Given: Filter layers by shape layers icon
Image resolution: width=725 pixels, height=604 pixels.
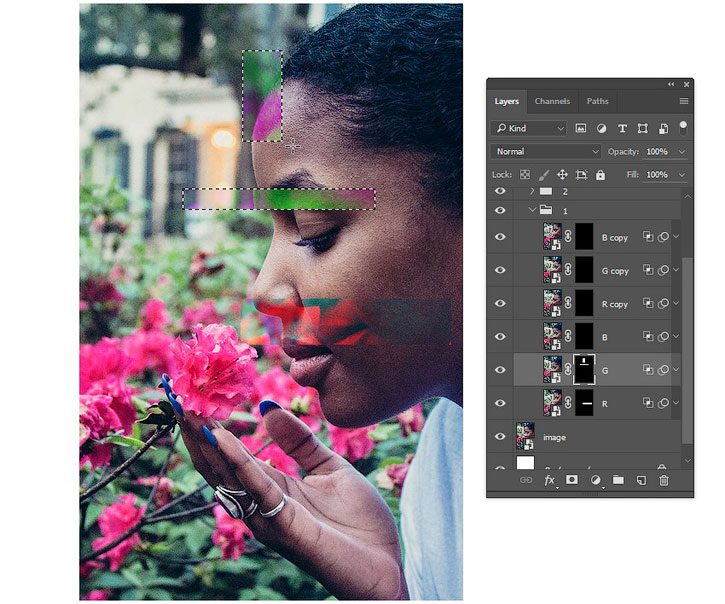Looking at the screenshot, I should 643,129.
